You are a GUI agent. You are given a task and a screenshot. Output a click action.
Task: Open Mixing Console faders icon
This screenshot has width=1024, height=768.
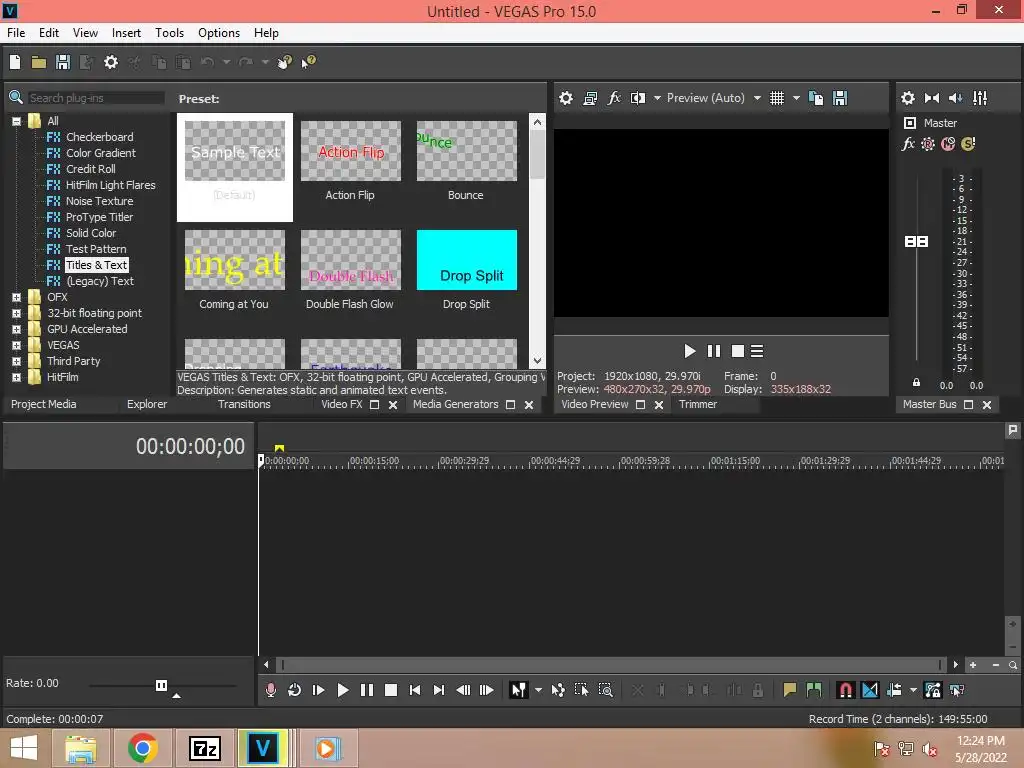[x=980, y=98]
